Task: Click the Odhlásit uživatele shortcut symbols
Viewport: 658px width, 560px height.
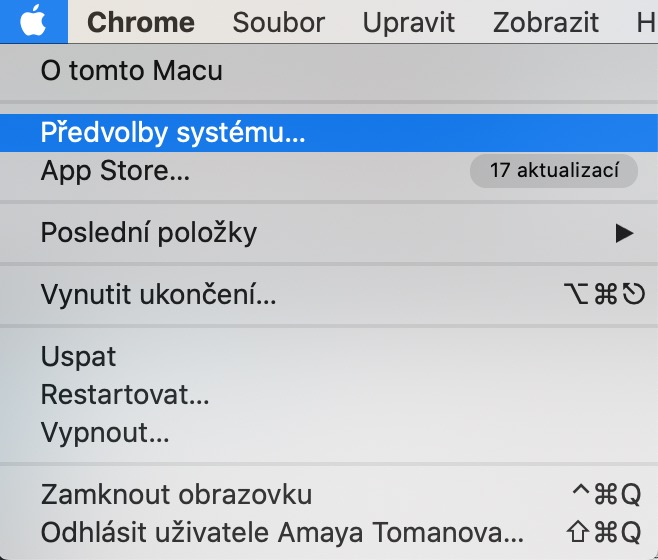Action: [x=605, y=530]
